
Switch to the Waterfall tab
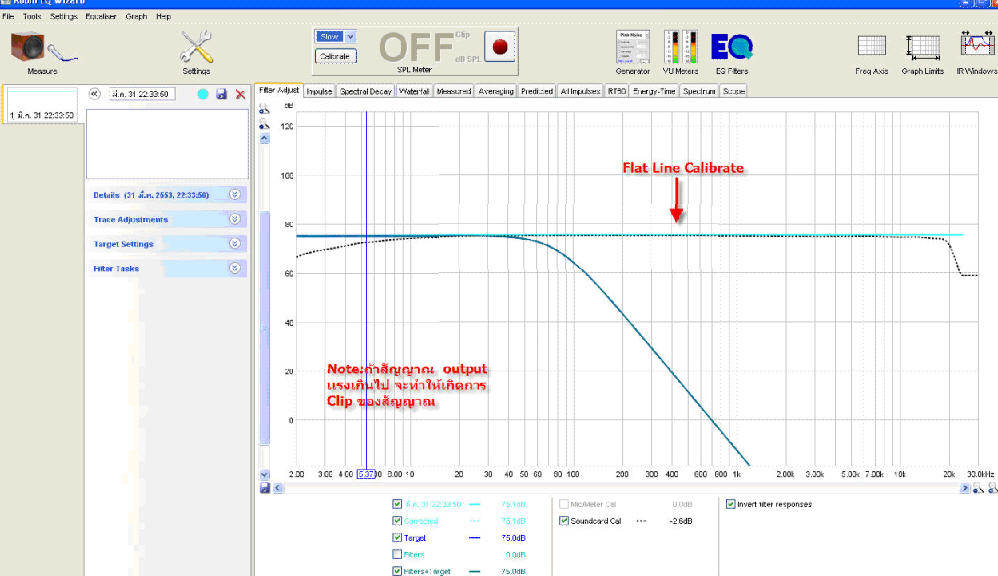(414, 92)
